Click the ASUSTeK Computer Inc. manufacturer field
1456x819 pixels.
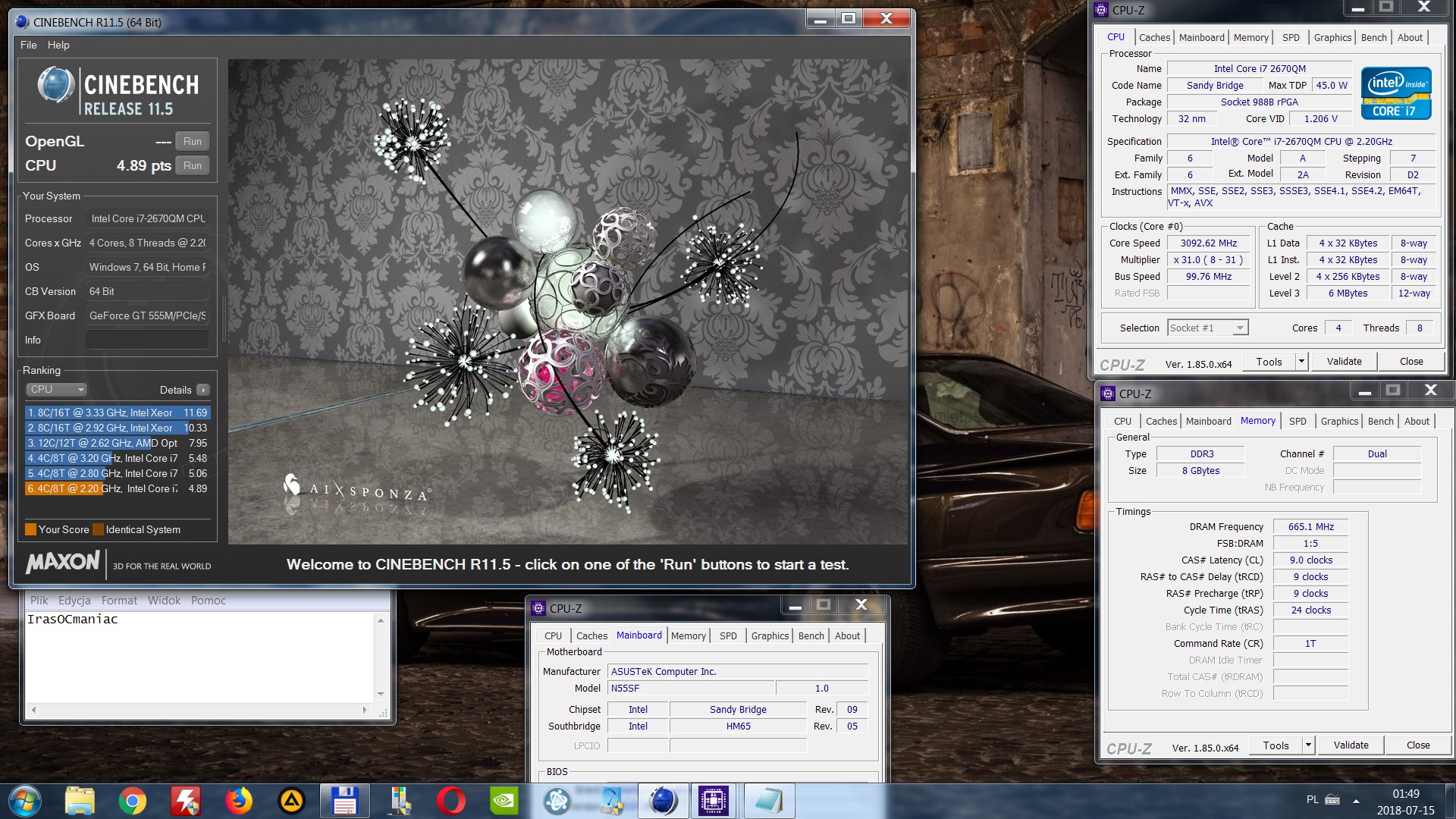click(x=738, y=671)
